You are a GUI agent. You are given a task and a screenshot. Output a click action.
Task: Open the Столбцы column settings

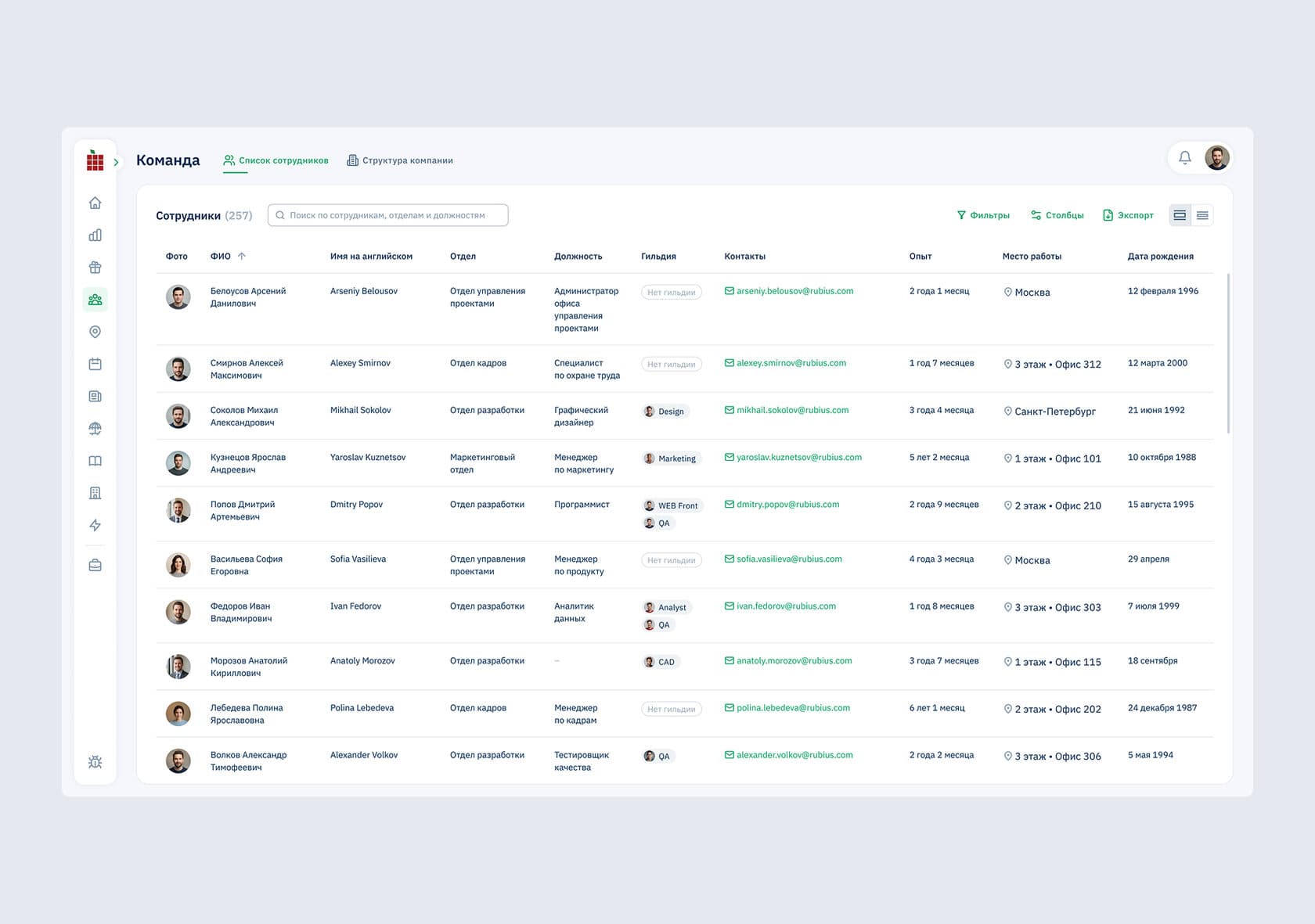point(1057,215)
